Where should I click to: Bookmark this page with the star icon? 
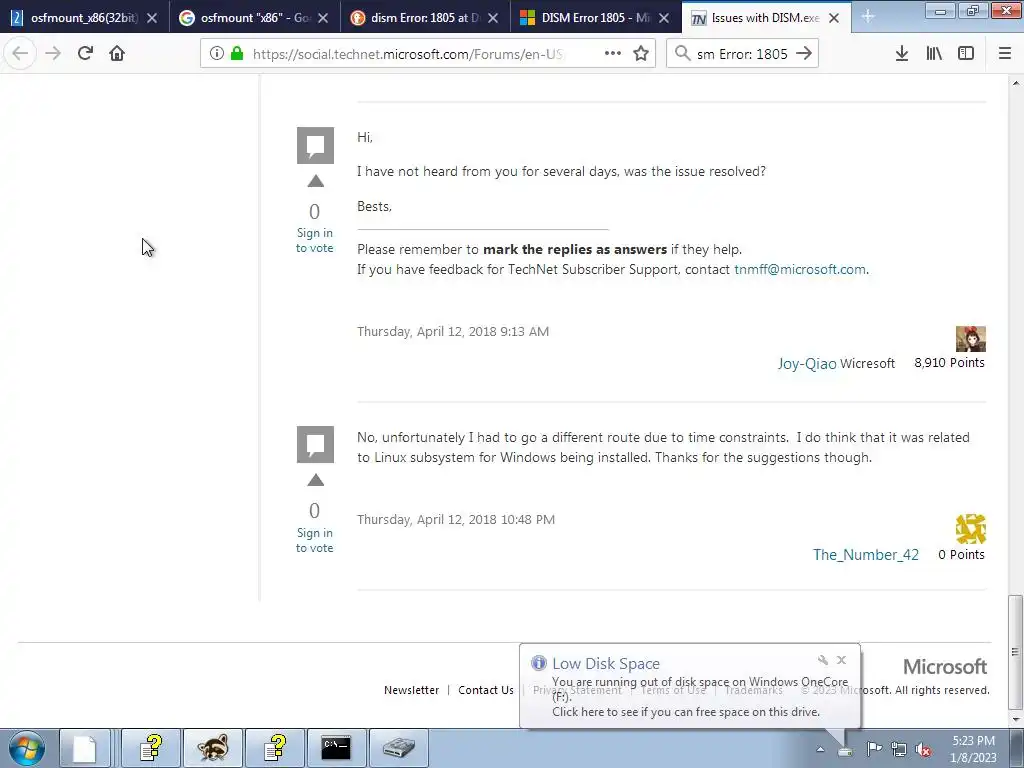point(641,54)
